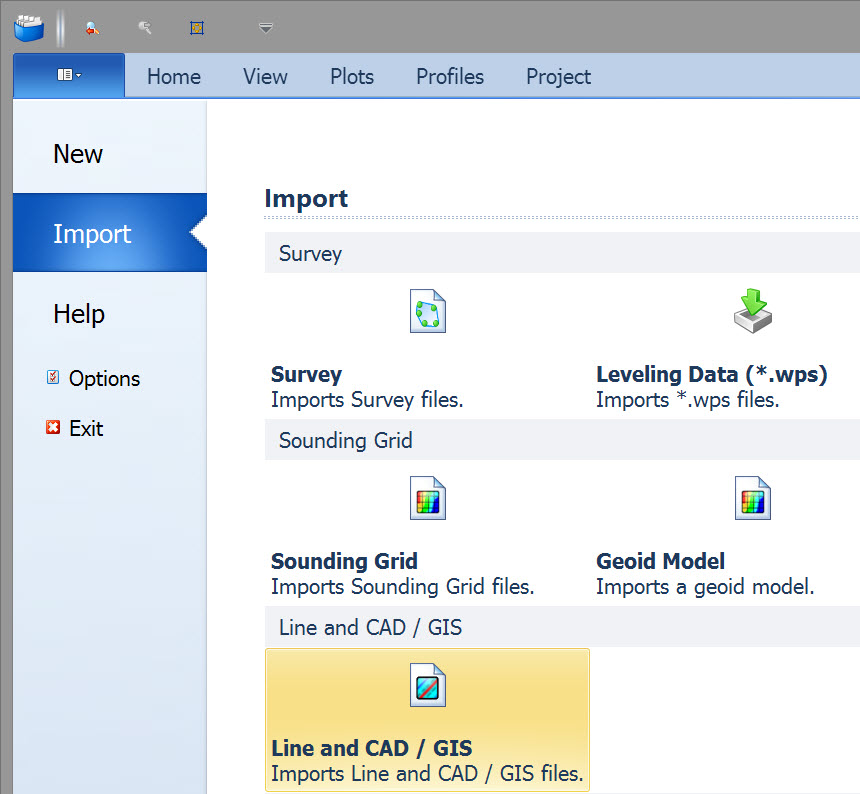The width and height of the screenshot is (860, 794).
Task: Select Import in the left menu
Action: [x=92, y=234]
